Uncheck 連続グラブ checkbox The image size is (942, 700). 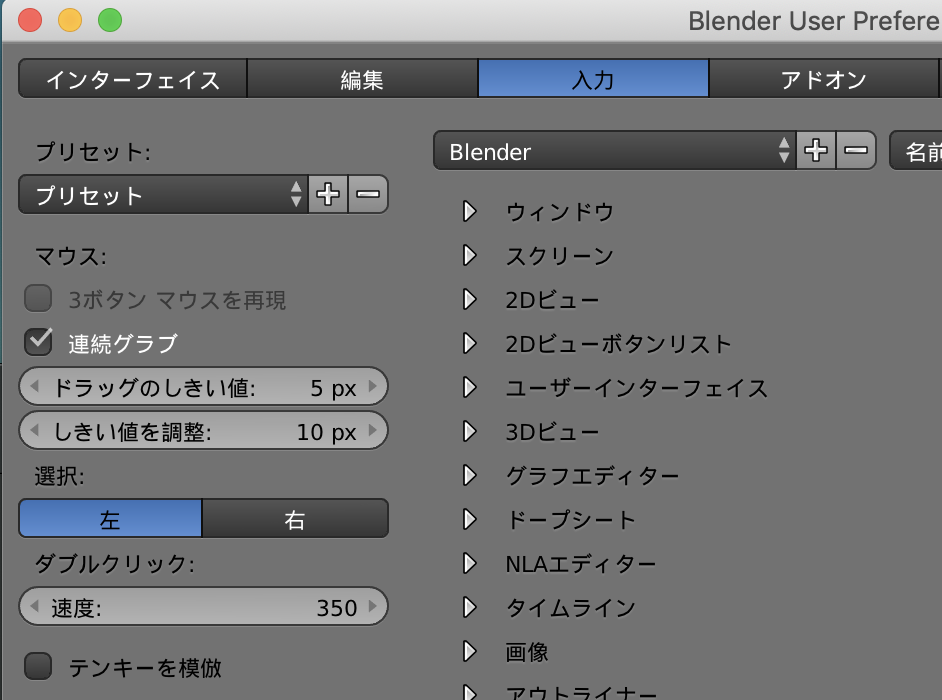[x=38, y=342]
